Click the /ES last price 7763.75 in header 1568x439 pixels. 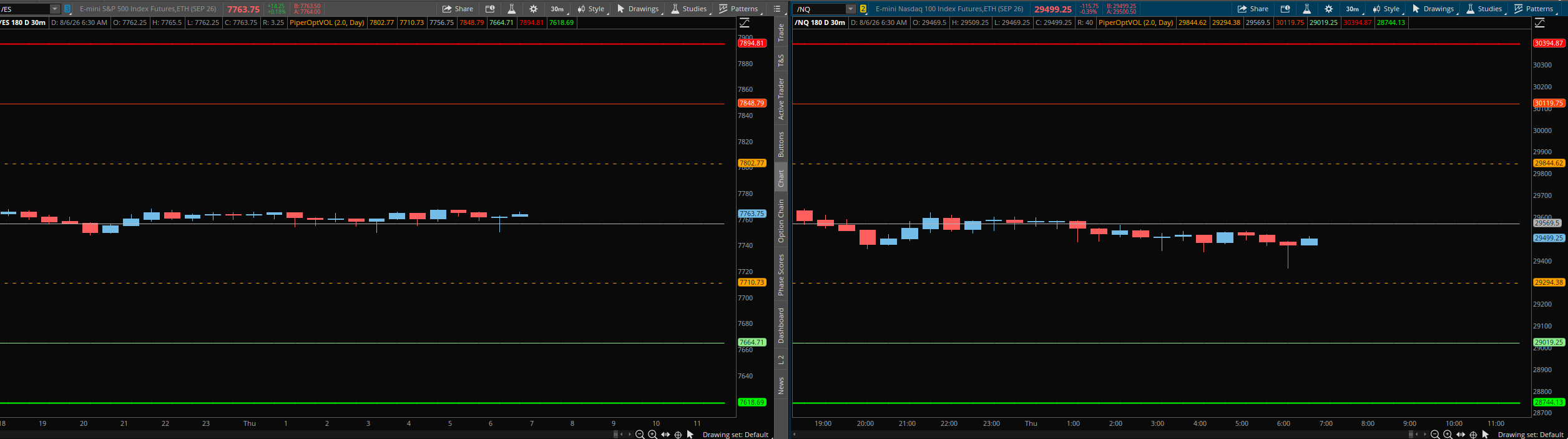243,9
